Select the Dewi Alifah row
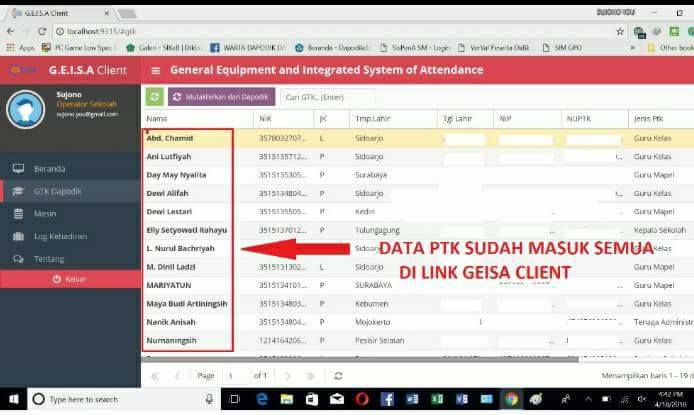Viewport: 694px width, 415px height. point(417,193)
